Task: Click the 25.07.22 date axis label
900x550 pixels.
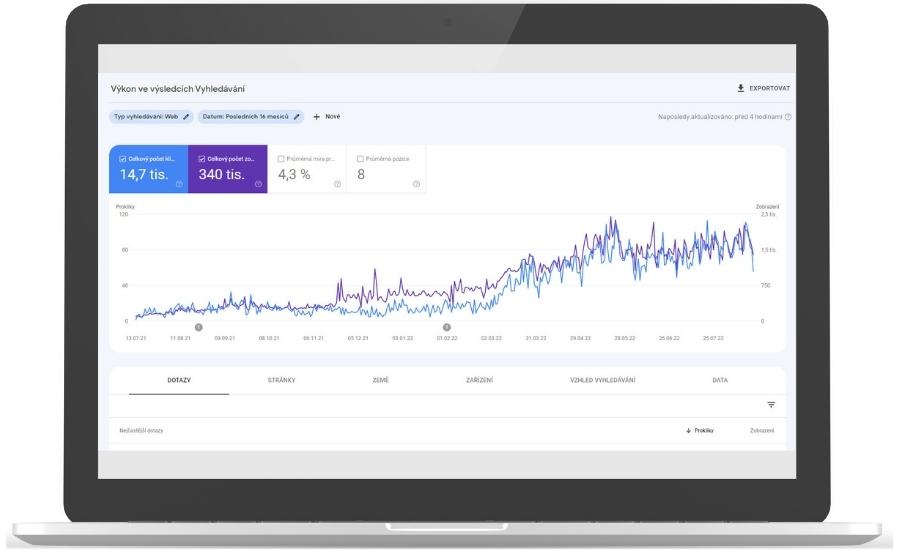Action: click(713, 338)
